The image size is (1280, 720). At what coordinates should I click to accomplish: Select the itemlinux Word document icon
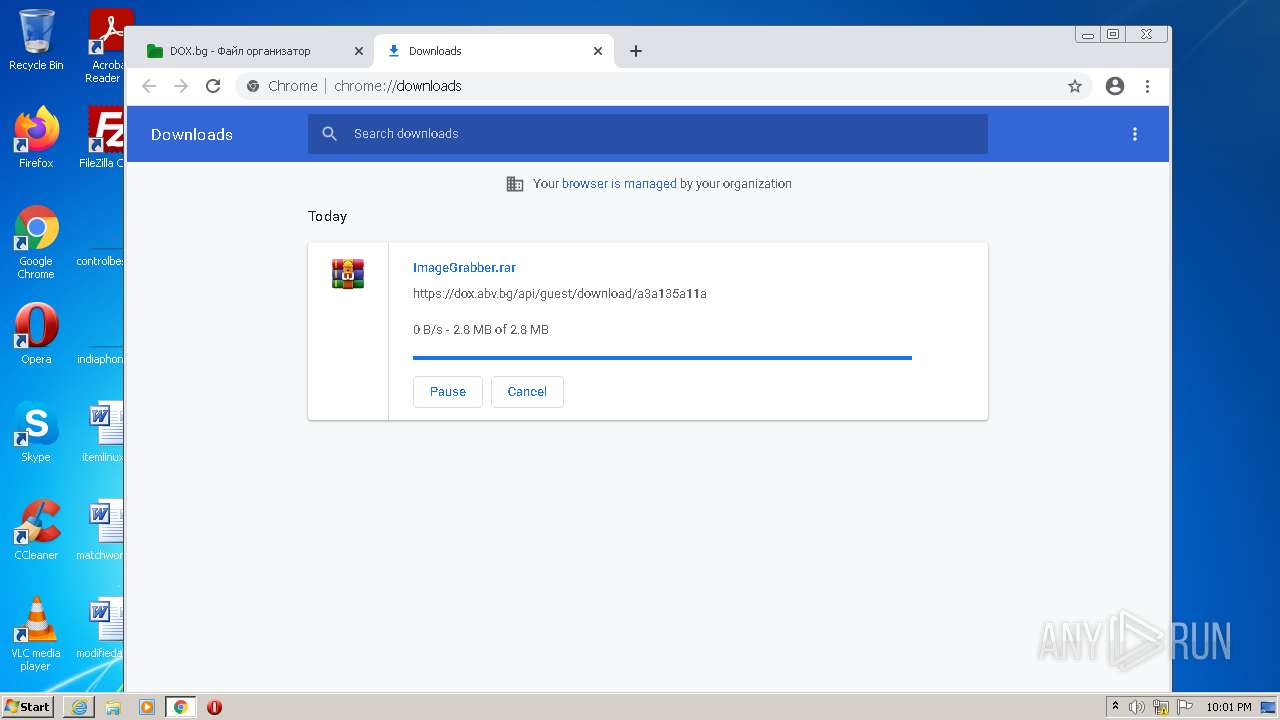click(x=104, y=432)
